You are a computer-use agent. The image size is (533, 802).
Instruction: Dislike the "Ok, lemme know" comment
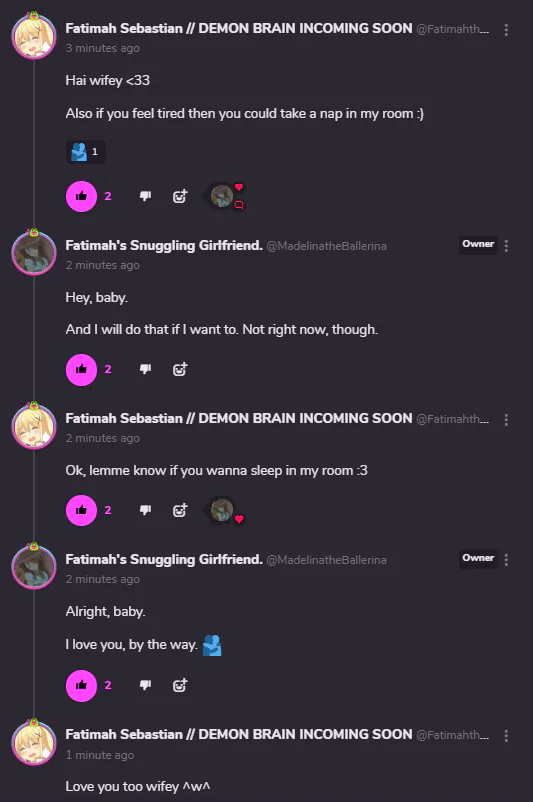tap(145, 509)
